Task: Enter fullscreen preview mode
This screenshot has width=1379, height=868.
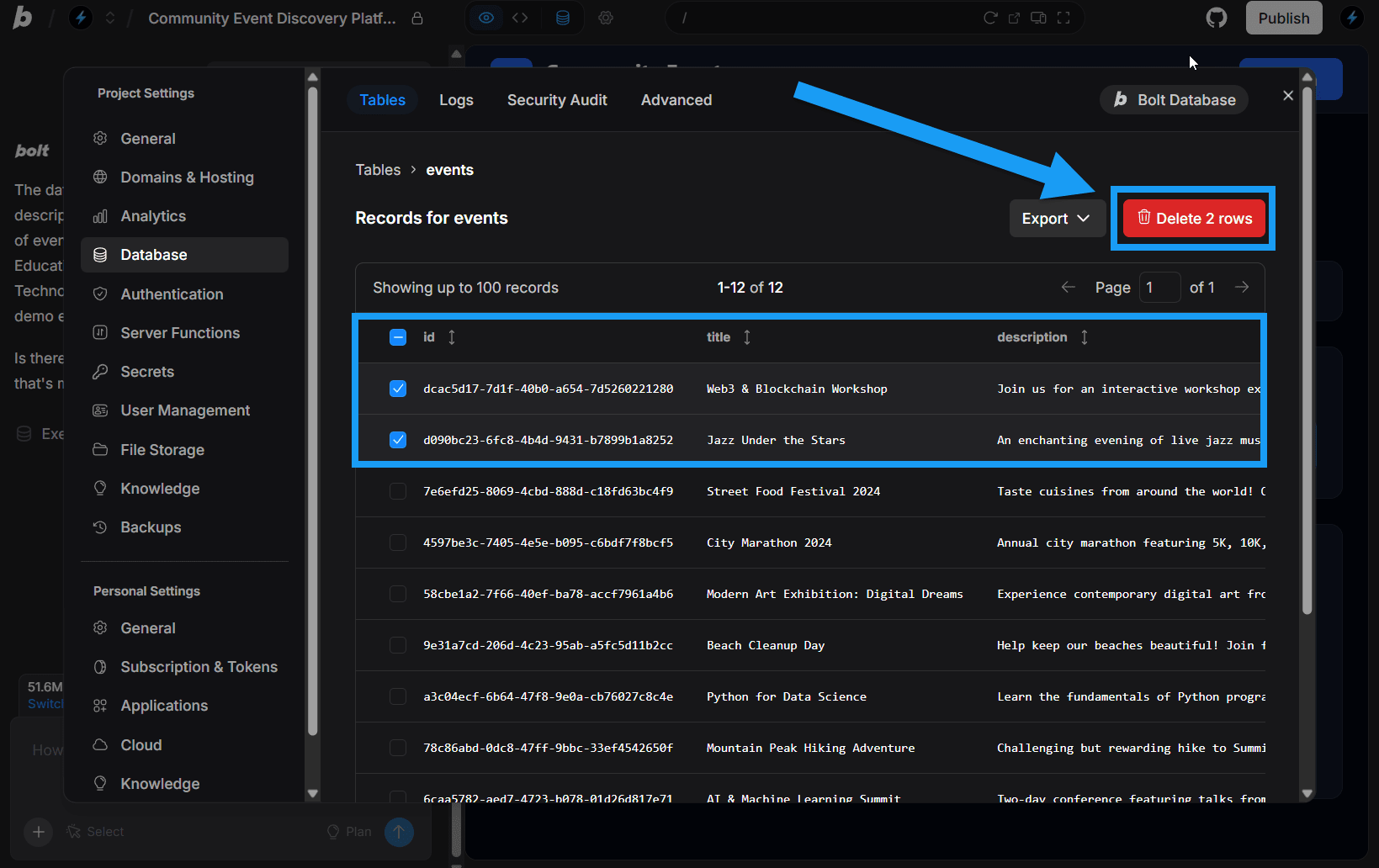Action: pyautogui.click(x=1063, y=18)
